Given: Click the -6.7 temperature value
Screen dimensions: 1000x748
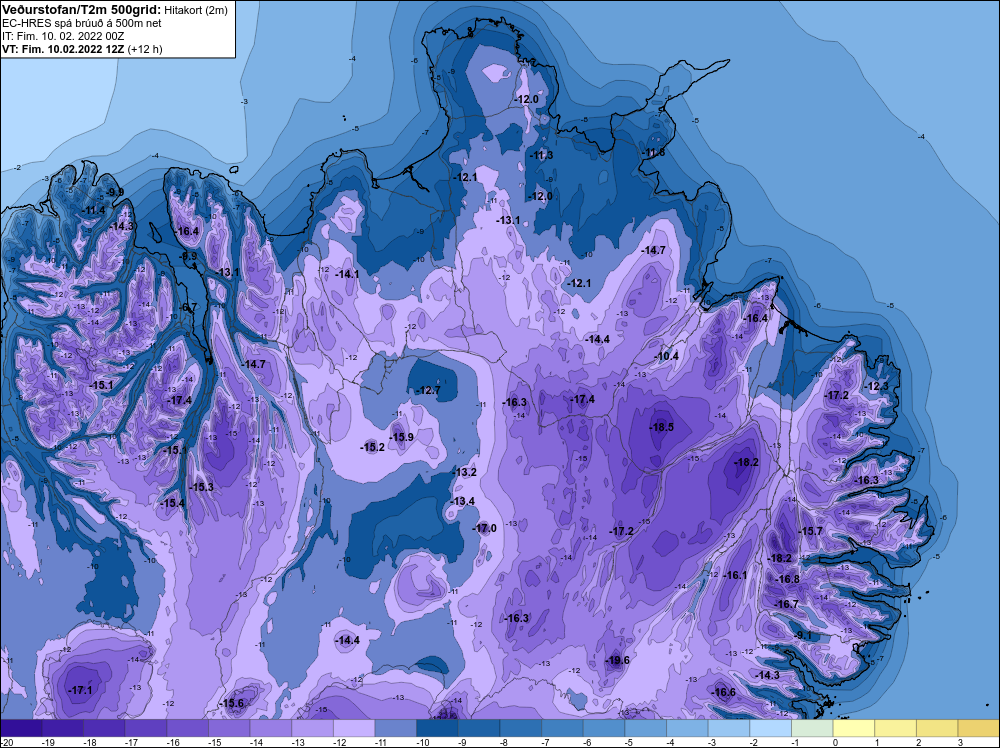Looking at the screenshot, I should click(189, 307).
